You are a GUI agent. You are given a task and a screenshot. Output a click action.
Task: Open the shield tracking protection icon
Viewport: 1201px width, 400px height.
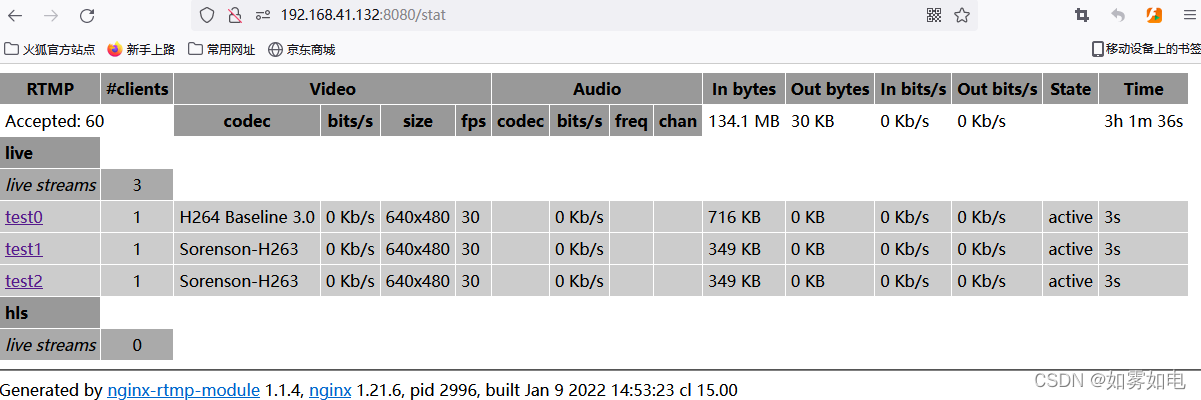pyautogui.click(x=207, y=15)
